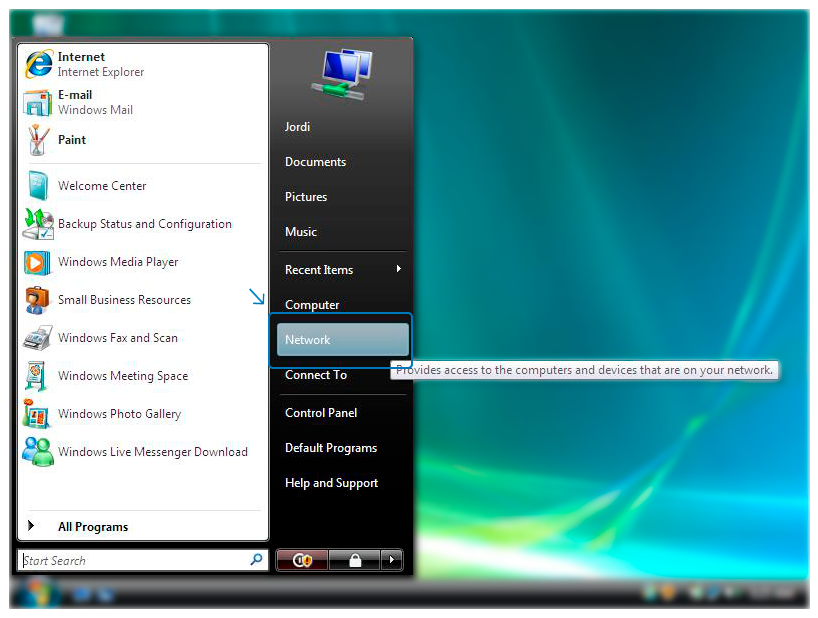The height and width of the screenshot is (618, 818).
Task: Click the Windows Media Player icon
Action: pyautogui.click(x=38, y=262)
